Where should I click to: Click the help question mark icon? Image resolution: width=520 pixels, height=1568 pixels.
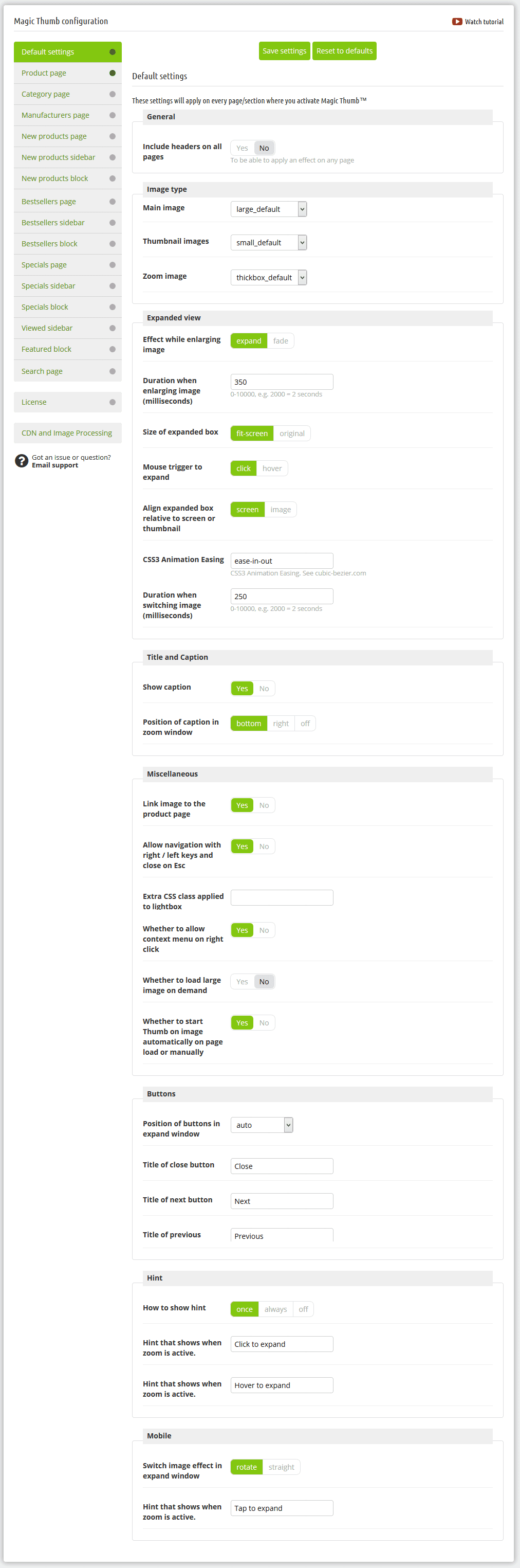tap(21, 461)
